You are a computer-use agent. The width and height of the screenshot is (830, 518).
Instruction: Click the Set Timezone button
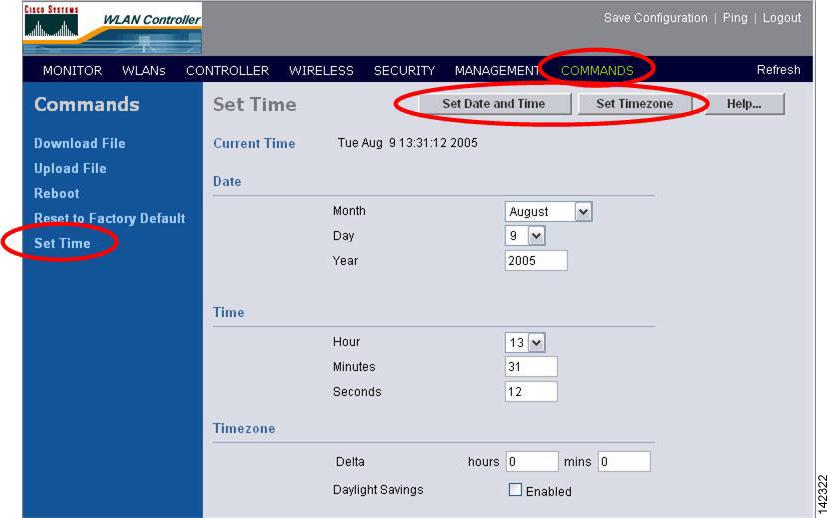635,104
